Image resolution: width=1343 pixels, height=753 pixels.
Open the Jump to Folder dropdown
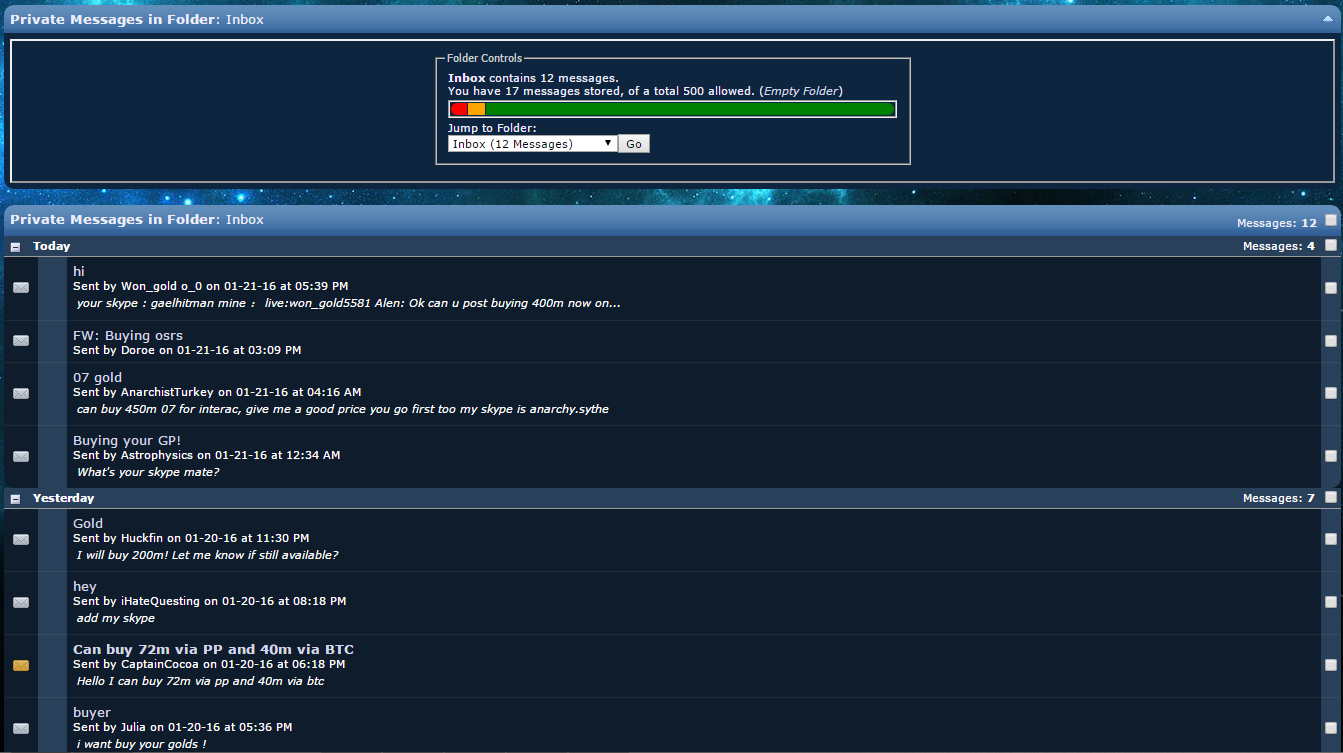tap(533, 144)
